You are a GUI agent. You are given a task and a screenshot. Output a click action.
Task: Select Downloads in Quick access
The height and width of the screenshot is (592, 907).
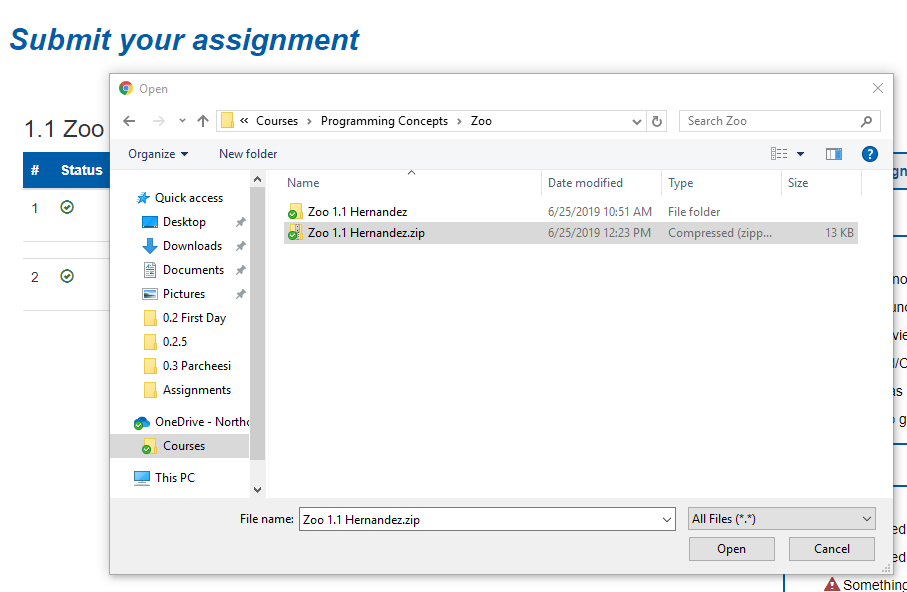pos(192,246)
